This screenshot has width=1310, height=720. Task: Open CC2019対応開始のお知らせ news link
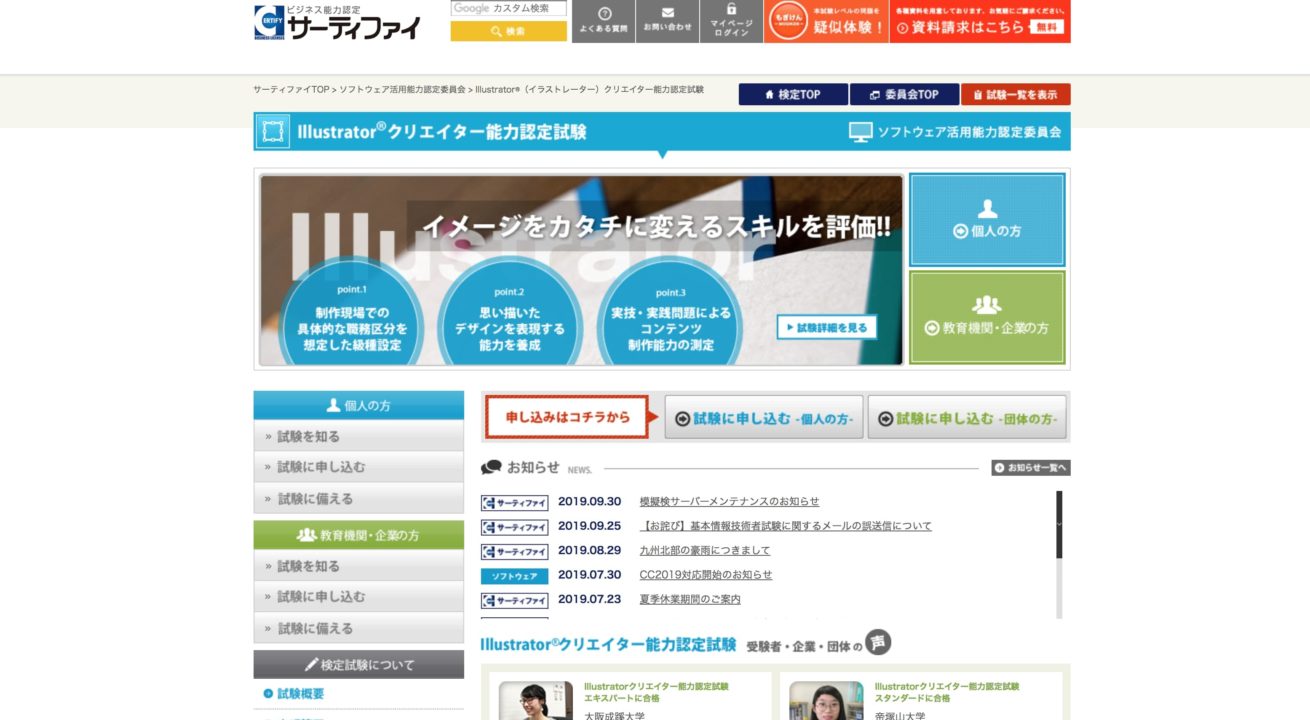706,574
